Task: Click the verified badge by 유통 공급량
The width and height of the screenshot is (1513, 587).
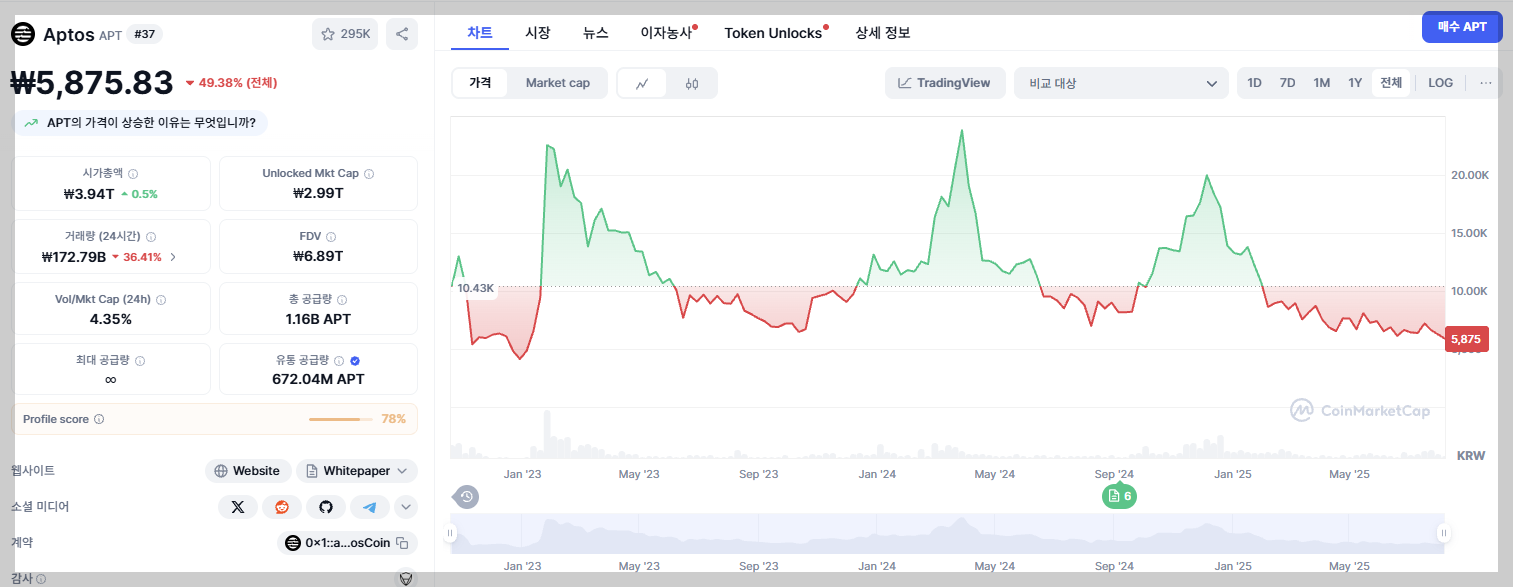Action: point(355,361)
